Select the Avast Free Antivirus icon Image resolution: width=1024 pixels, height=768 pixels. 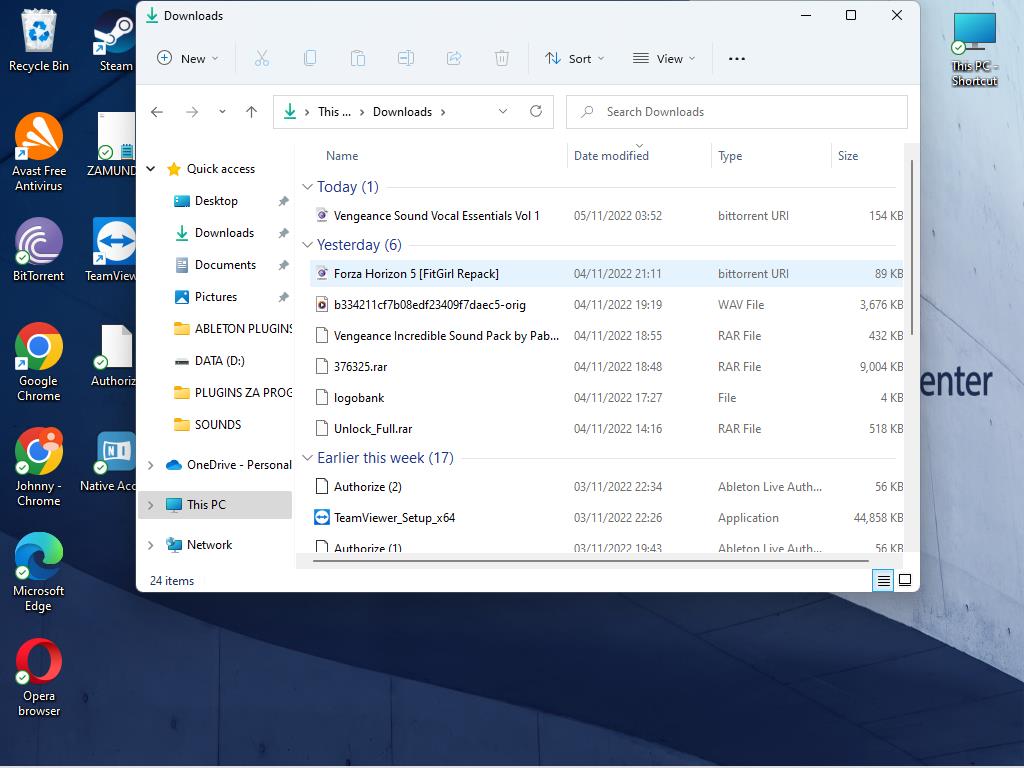(x=39, y=150)
